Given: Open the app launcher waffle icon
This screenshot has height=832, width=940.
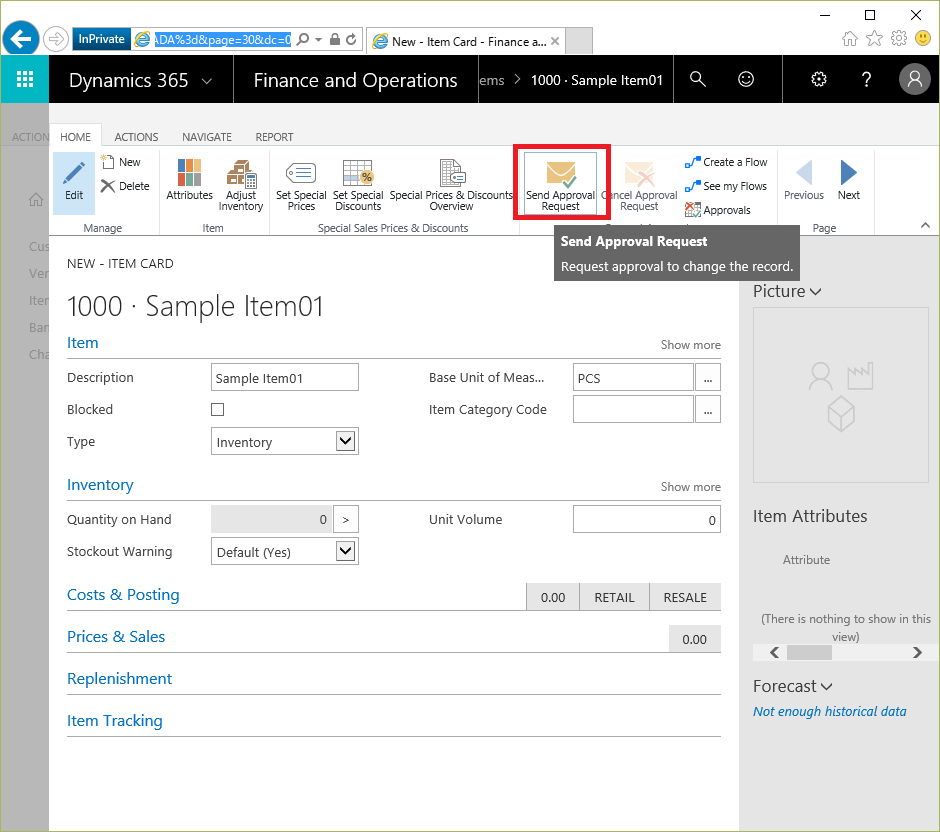Looking at the screenshot, I should tap(25, 79).
